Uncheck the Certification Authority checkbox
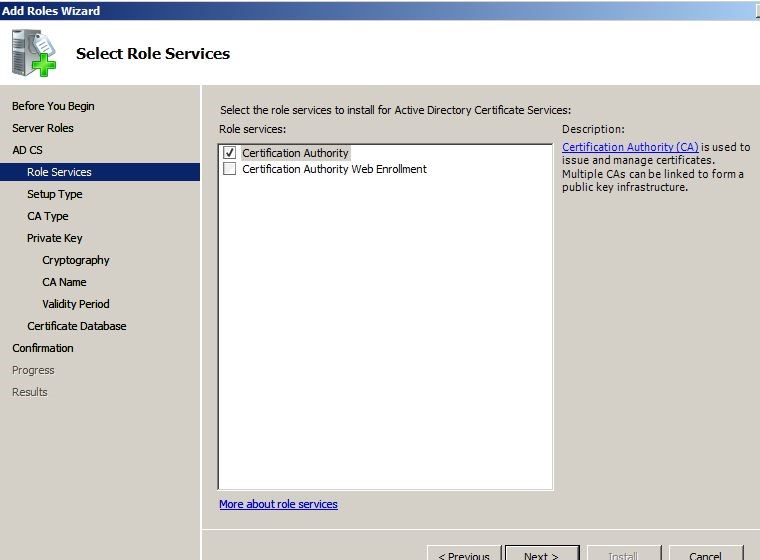 click(230, 153)
